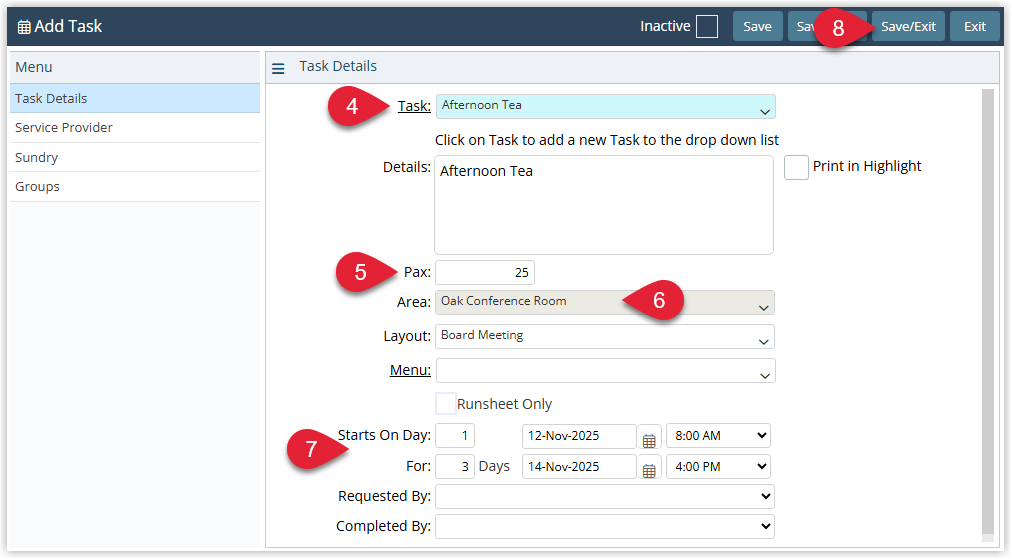The image size is (1012, 559).
Task: Click the Pax field containing 25
Action: coord(485,272)
